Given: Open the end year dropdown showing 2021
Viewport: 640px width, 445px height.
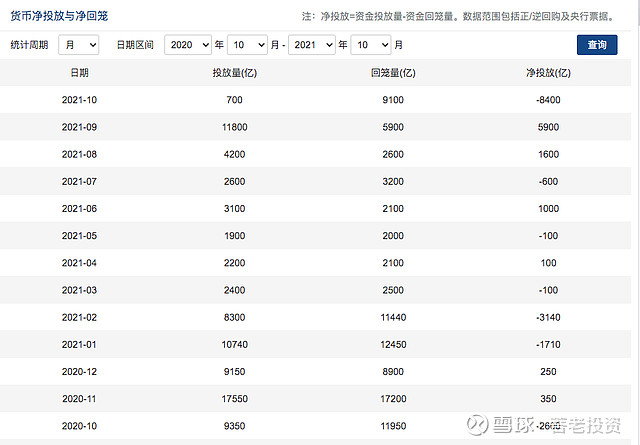Looking at the screenshot, I should click(x=312, y=44).
